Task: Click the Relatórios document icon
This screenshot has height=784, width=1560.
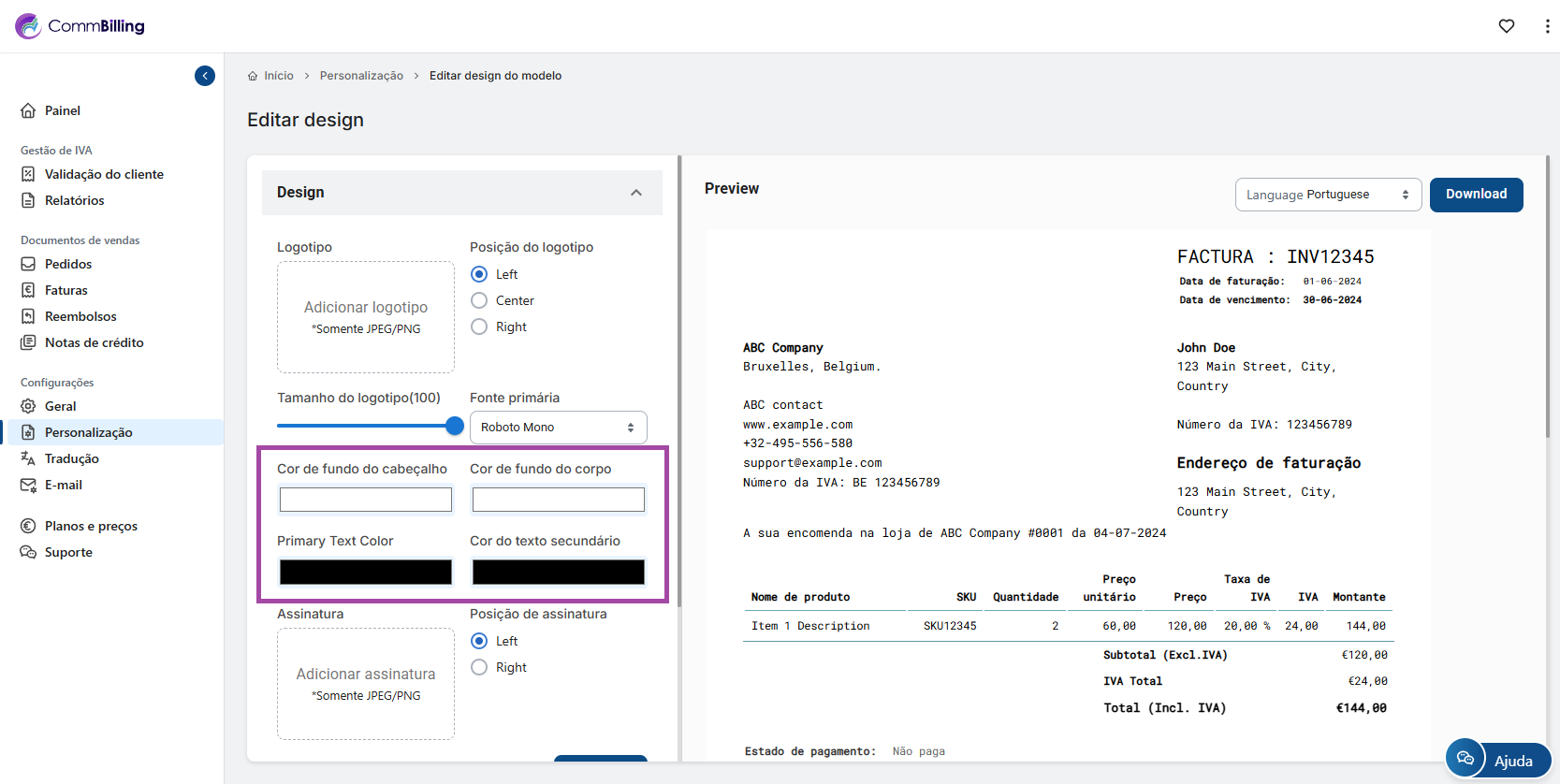Action: (28, 200)
